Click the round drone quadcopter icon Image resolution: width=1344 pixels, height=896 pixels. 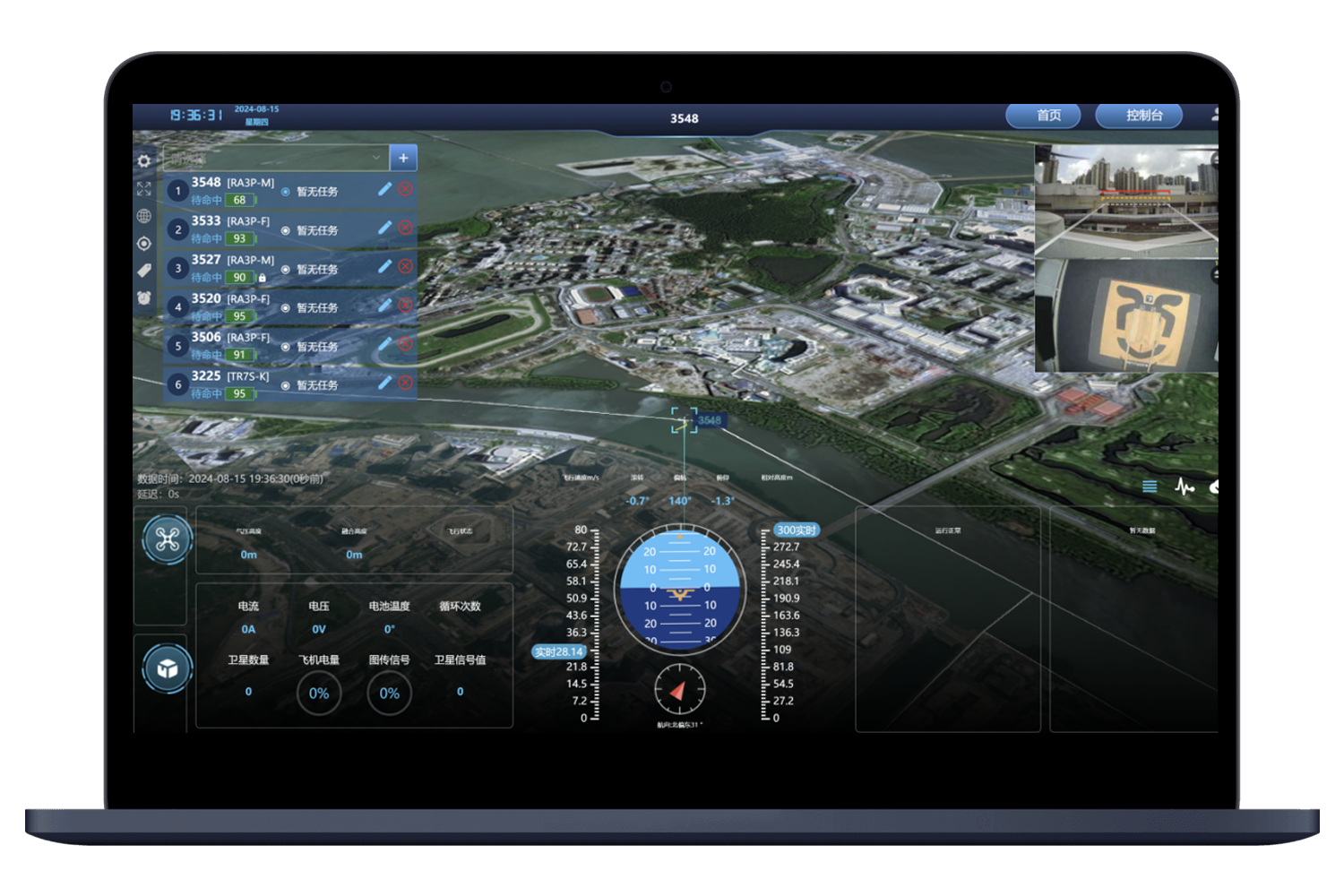click(168, 539)
